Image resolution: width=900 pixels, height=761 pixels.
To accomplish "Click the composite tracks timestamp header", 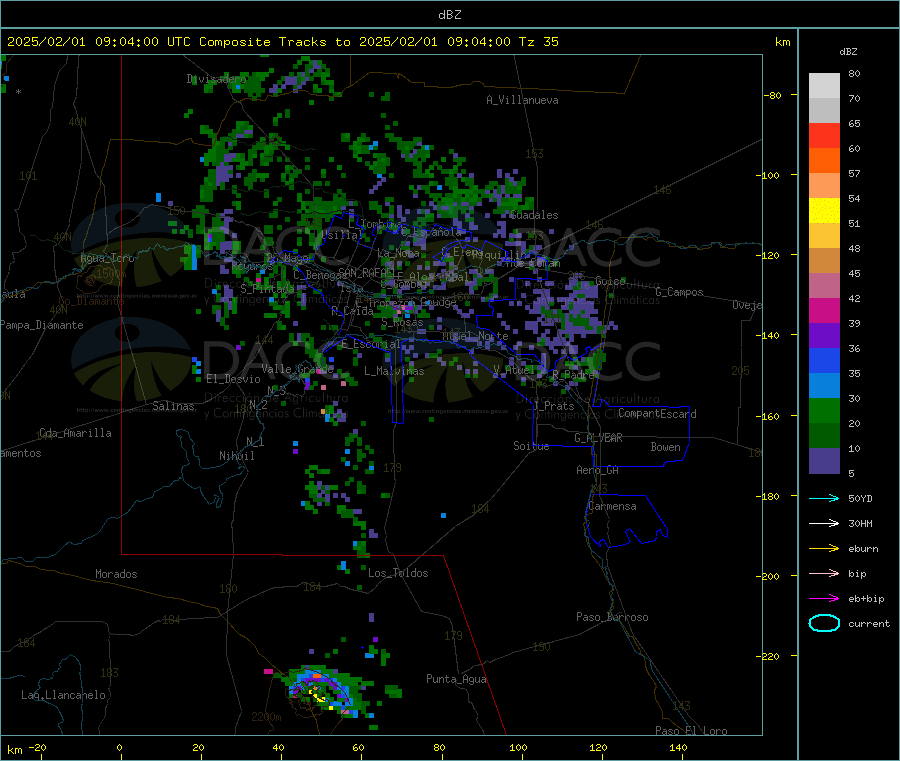I will [x=283, y=42].
